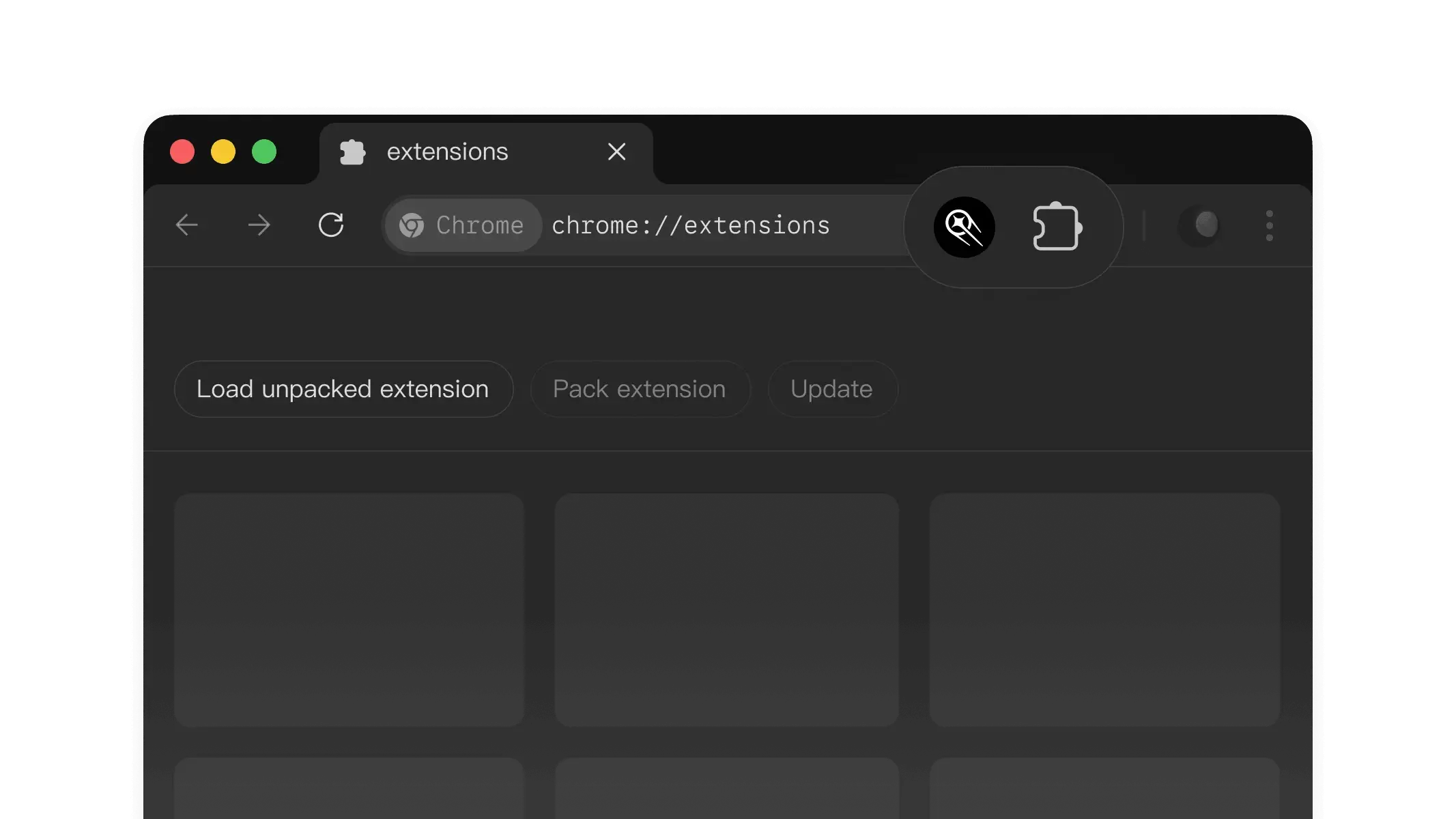Select the extensions tab
Screen dimensions: 1456x819
coord(486,153)
